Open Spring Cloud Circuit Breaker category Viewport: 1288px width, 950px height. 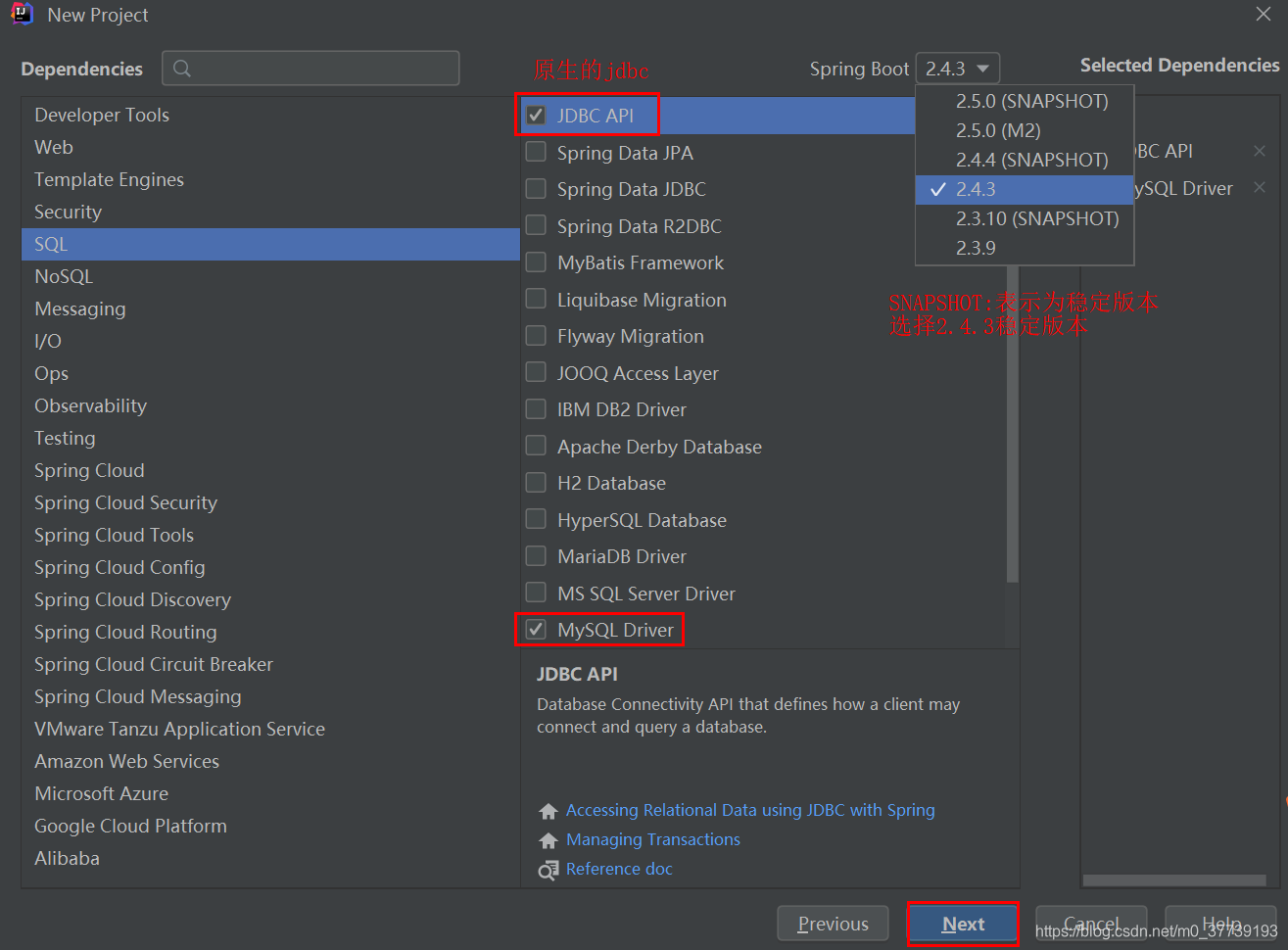270,664
